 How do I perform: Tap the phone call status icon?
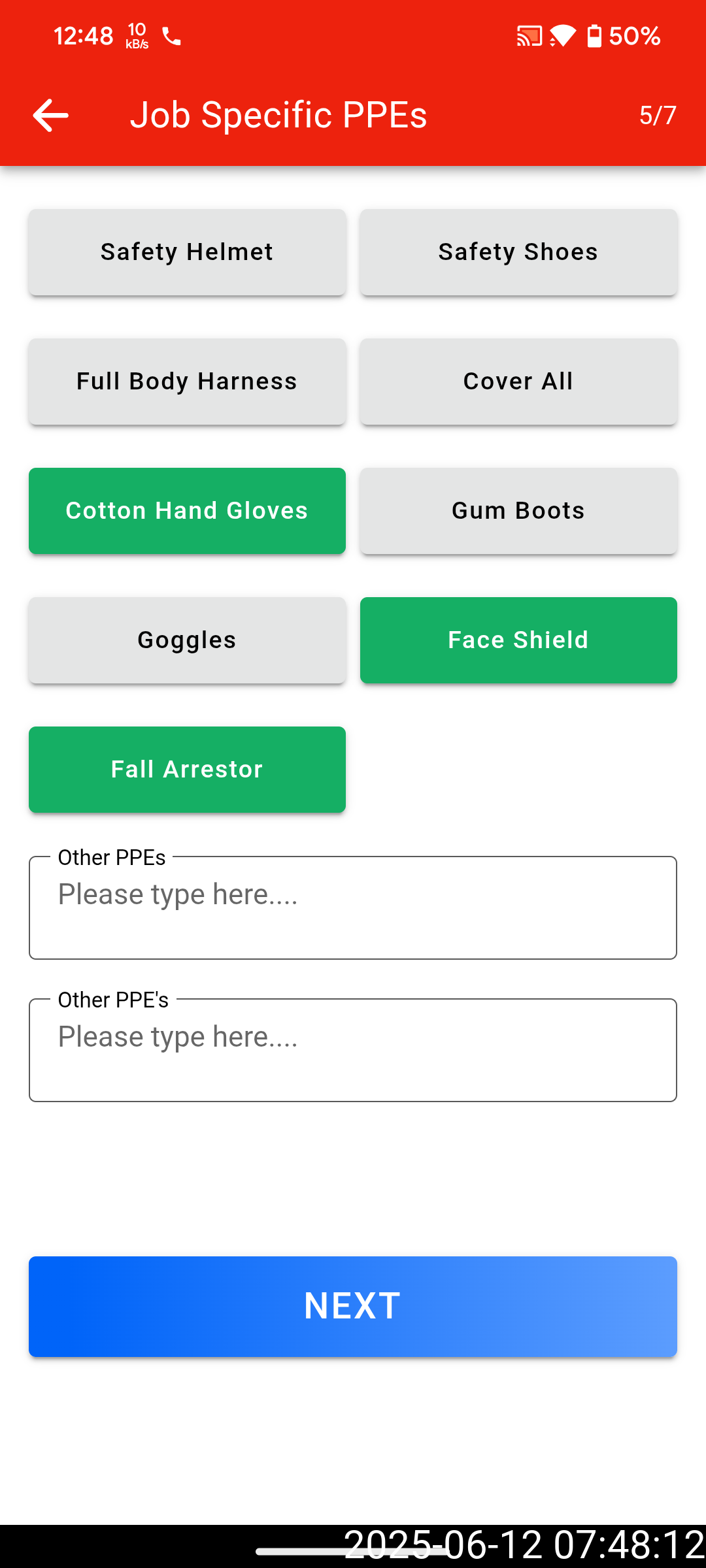point(171,37)
